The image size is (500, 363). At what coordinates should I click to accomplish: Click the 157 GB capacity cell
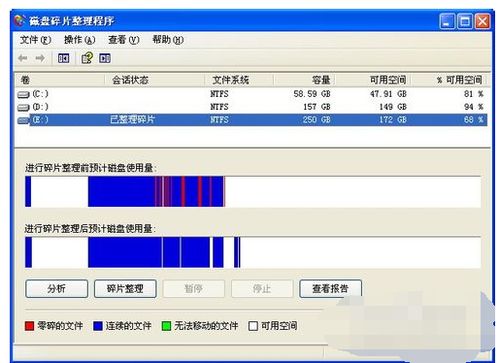pyautogui.click(x=317, y=107)
